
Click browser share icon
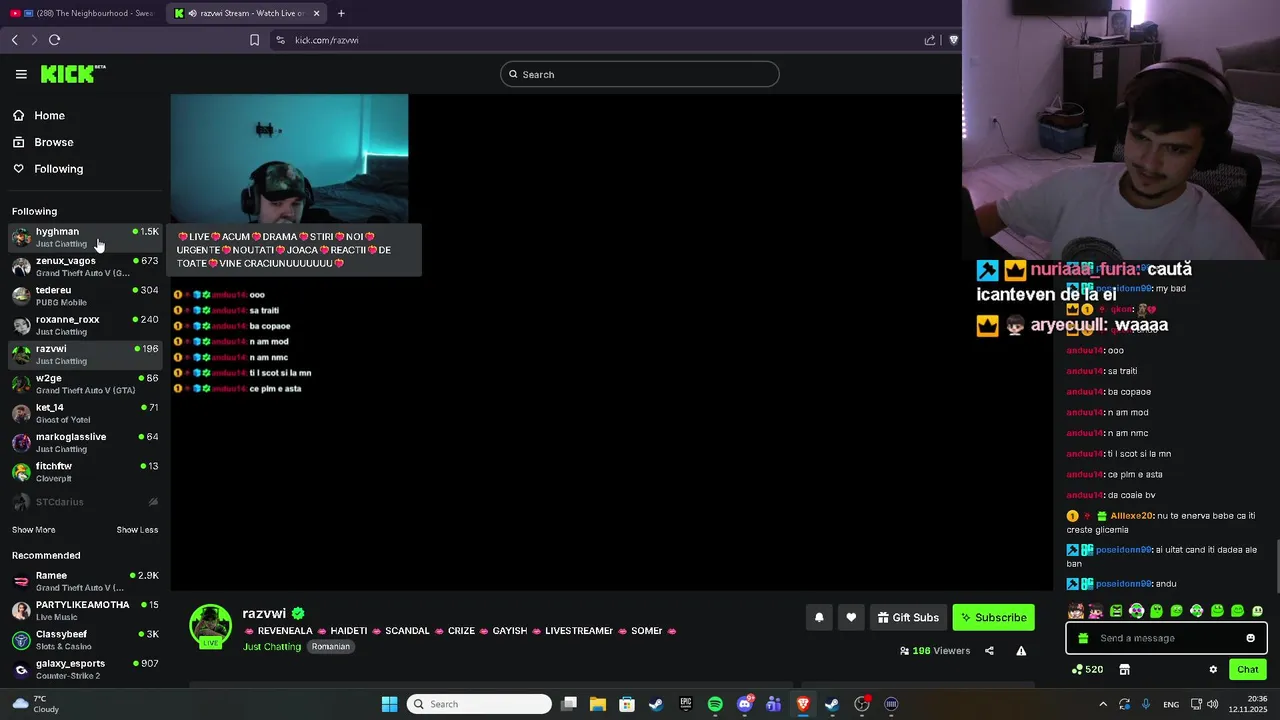click(930, 40)
